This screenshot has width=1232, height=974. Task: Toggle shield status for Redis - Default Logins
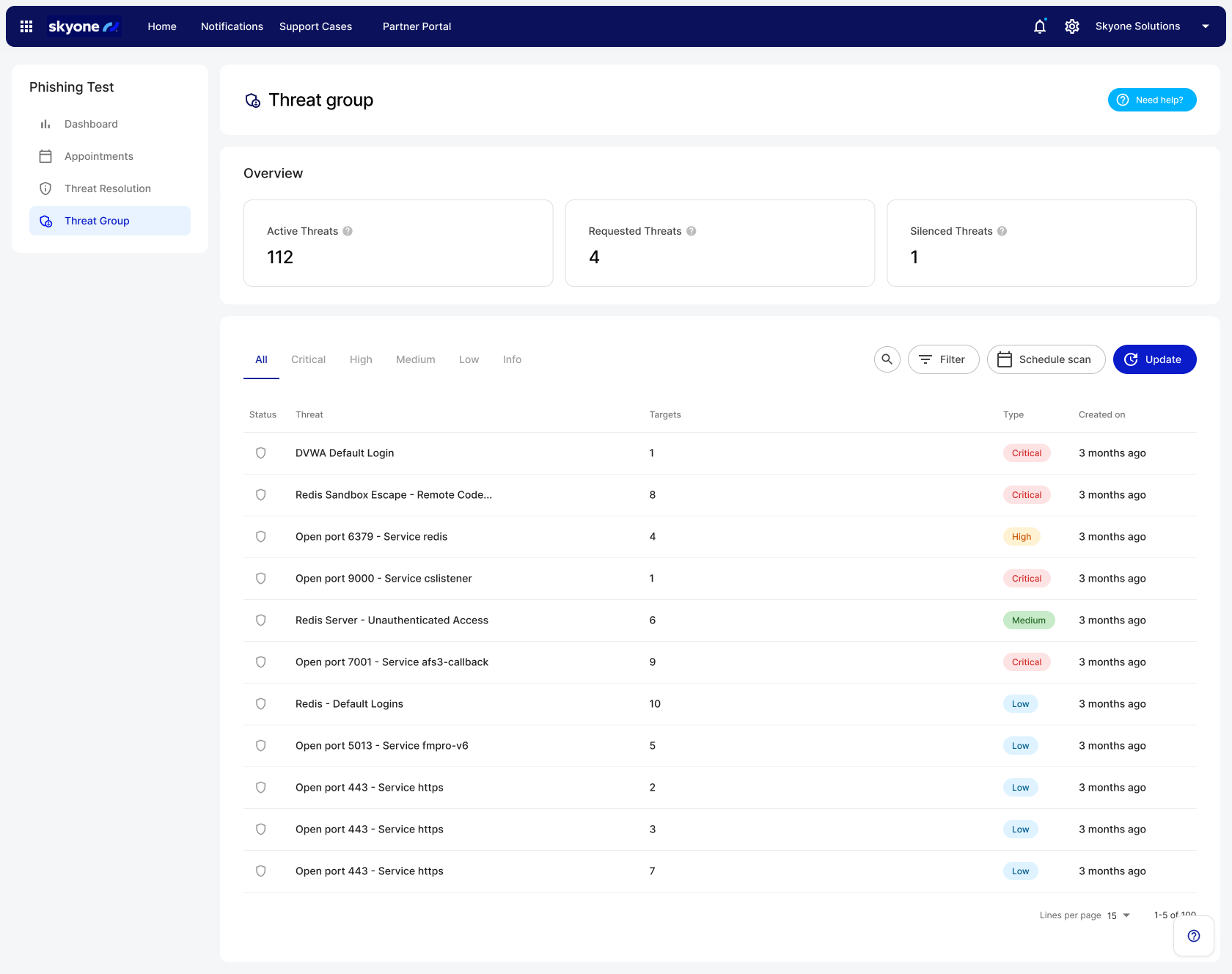pyautogui.click(x=260, y=704)
